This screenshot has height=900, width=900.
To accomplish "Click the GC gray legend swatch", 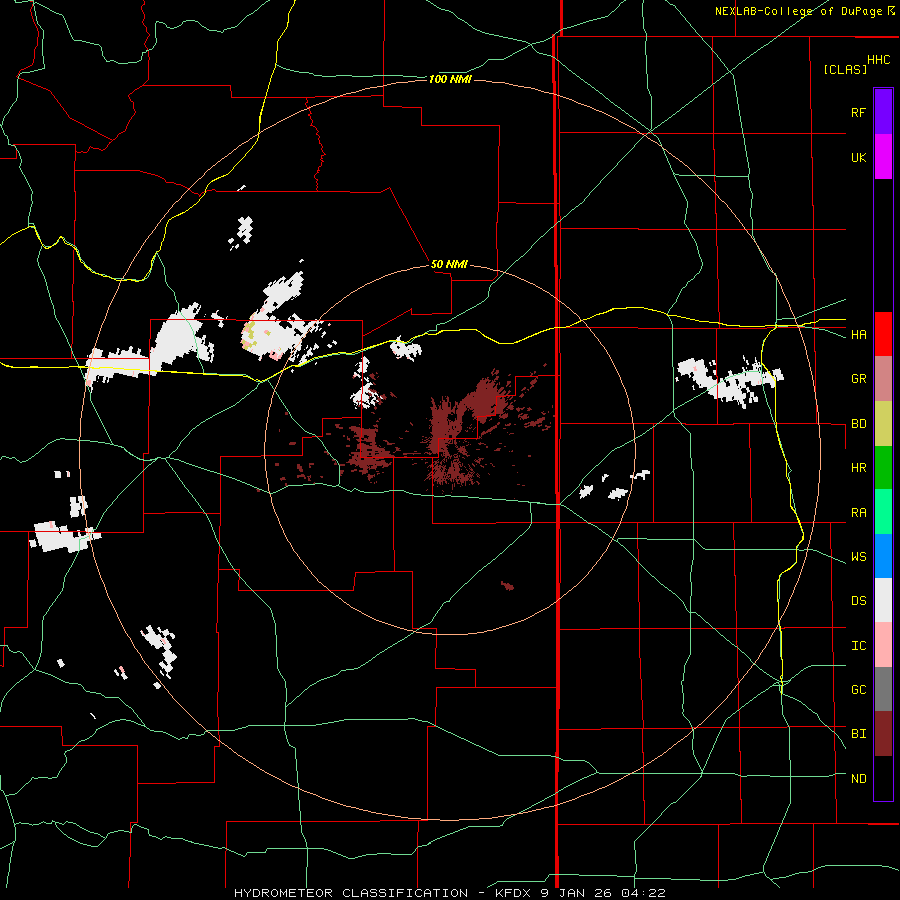I will [x=883, y=689].
